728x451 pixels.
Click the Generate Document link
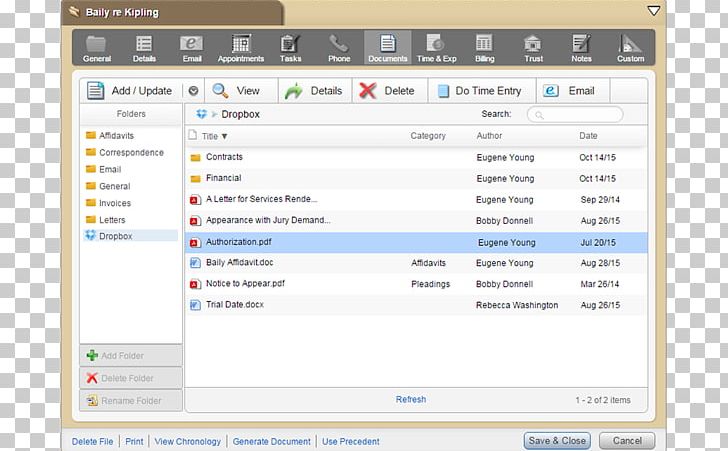click(x=272, y=441)
